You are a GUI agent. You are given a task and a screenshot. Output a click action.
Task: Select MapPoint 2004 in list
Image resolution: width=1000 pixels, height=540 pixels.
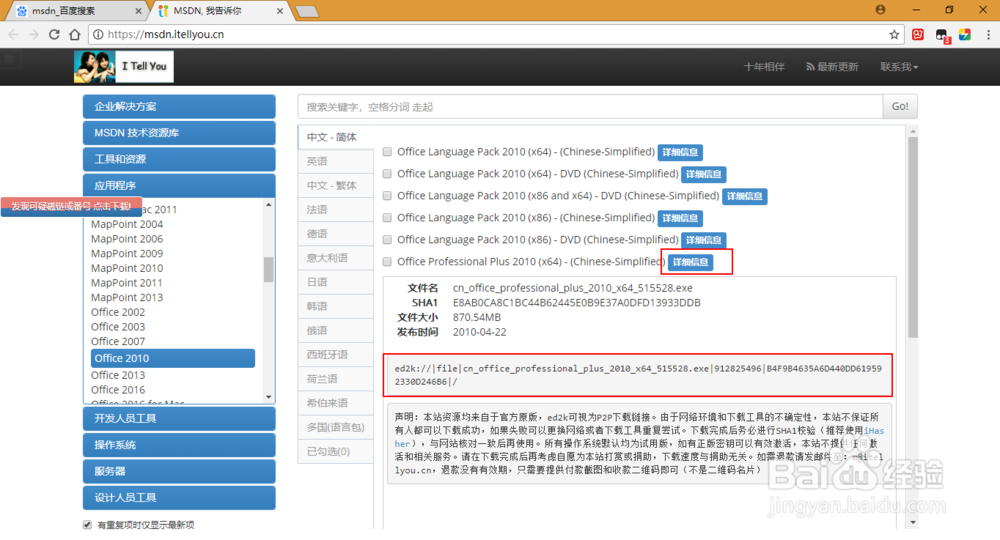coord(127,224)
